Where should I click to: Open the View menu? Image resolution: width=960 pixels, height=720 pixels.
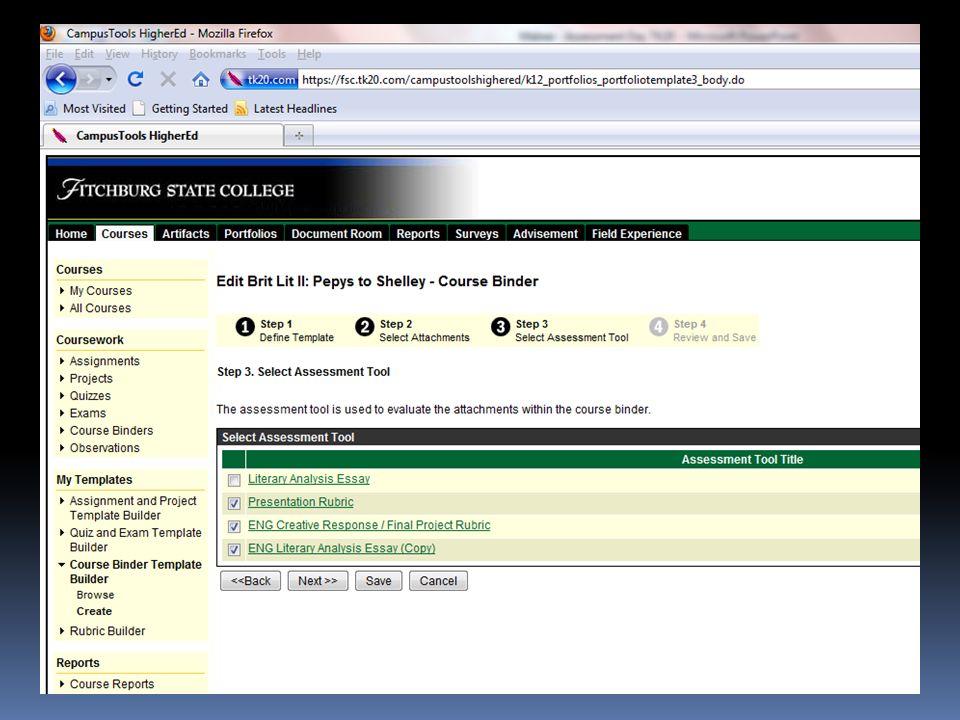(117, 54)
